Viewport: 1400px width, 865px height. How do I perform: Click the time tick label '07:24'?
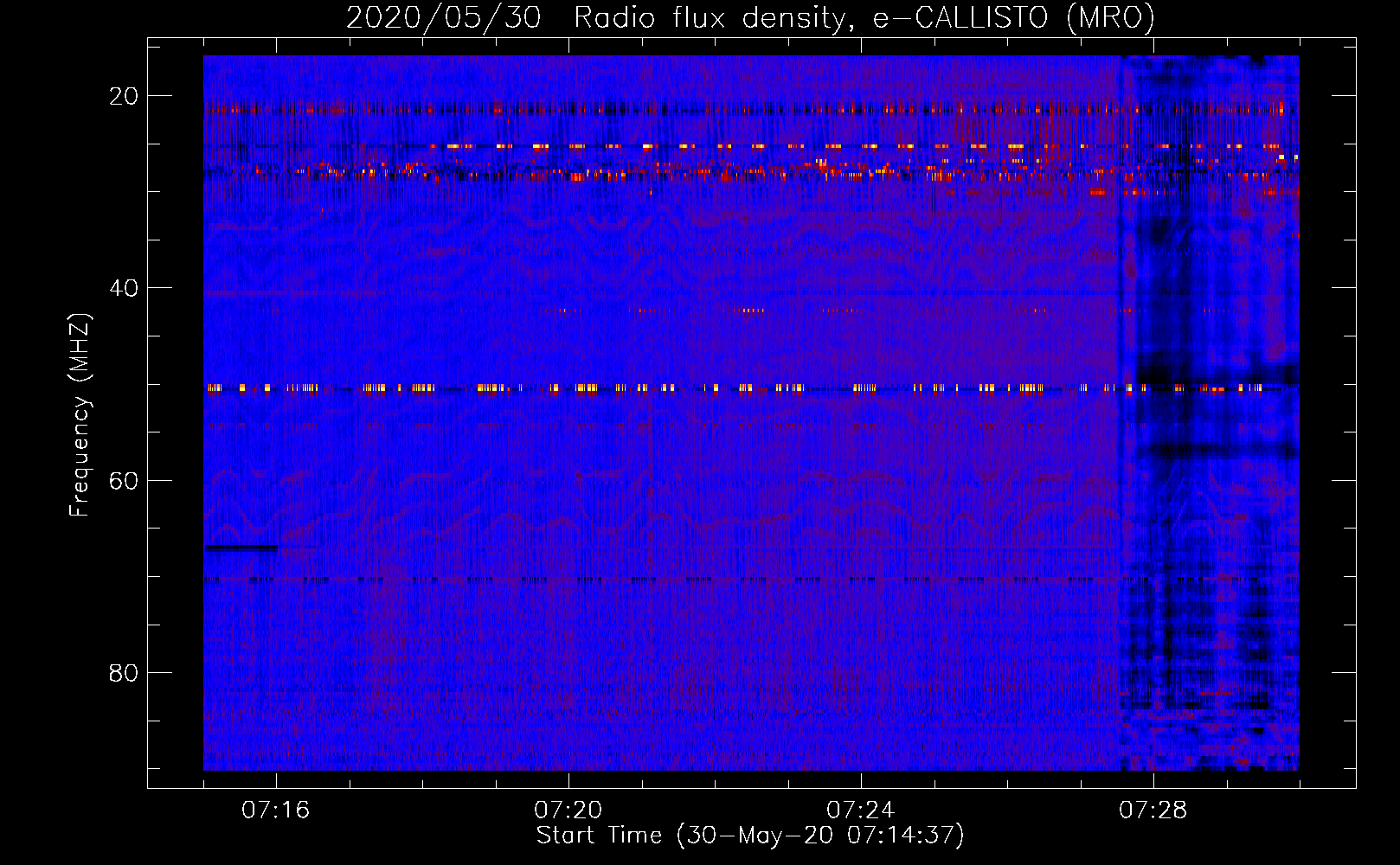click(x=861, y=810)
